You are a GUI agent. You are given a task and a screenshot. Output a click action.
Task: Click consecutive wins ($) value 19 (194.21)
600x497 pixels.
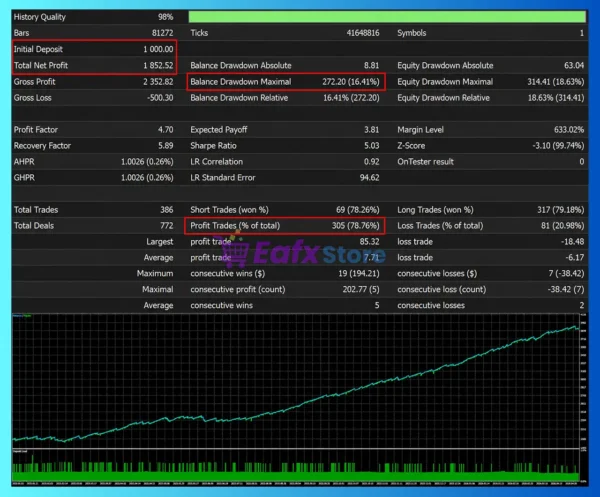pos(359,274)
